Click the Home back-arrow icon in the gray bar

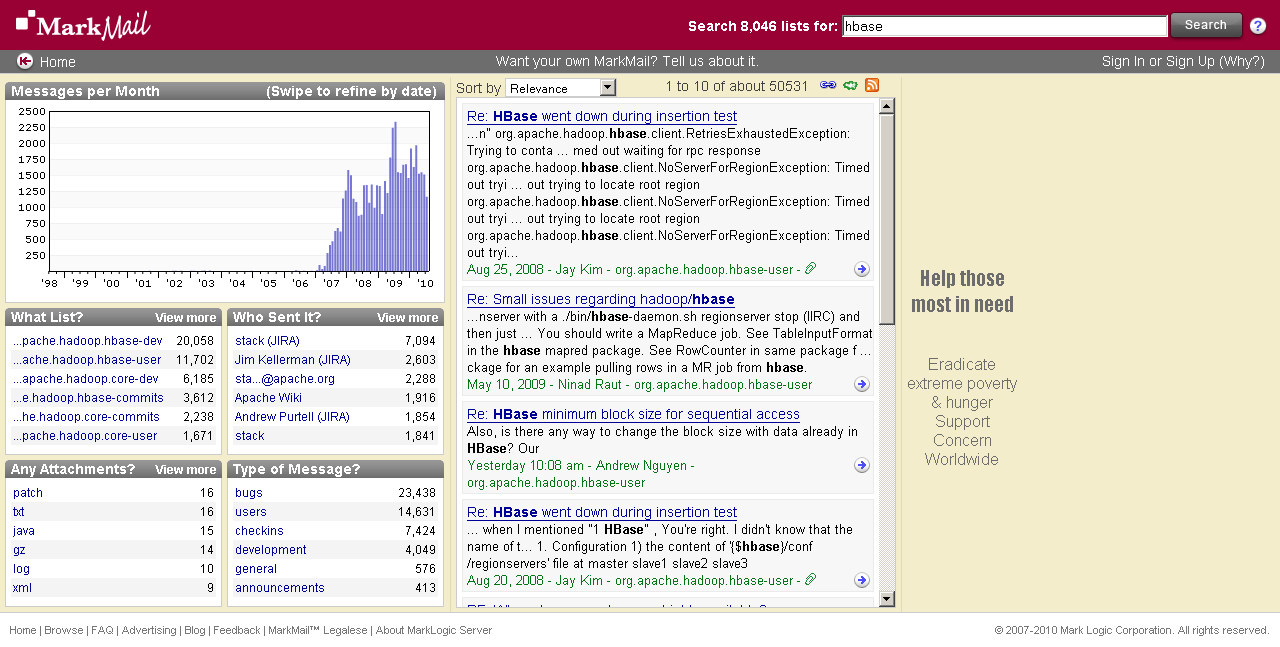[x=25, y=61]
